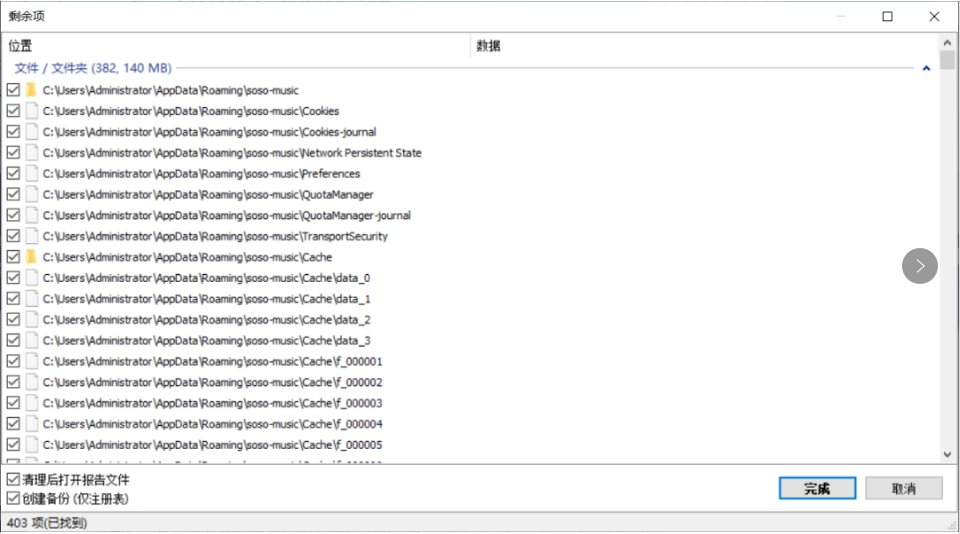Screen dimensions: 960x534
Task: Deselect the Preferences file checkbox
Action: click(x=13, y=173)
